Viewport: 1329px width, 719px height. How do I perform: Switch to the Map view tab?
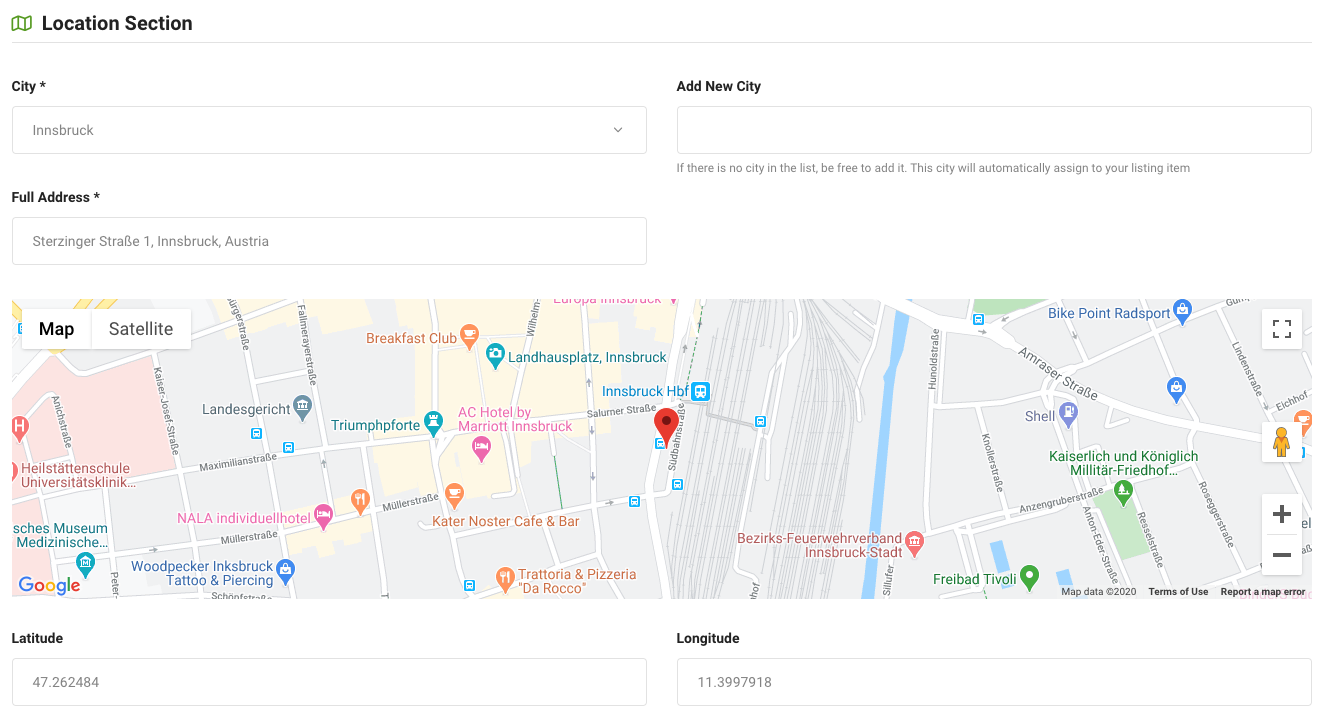click(x=56, y=329)
